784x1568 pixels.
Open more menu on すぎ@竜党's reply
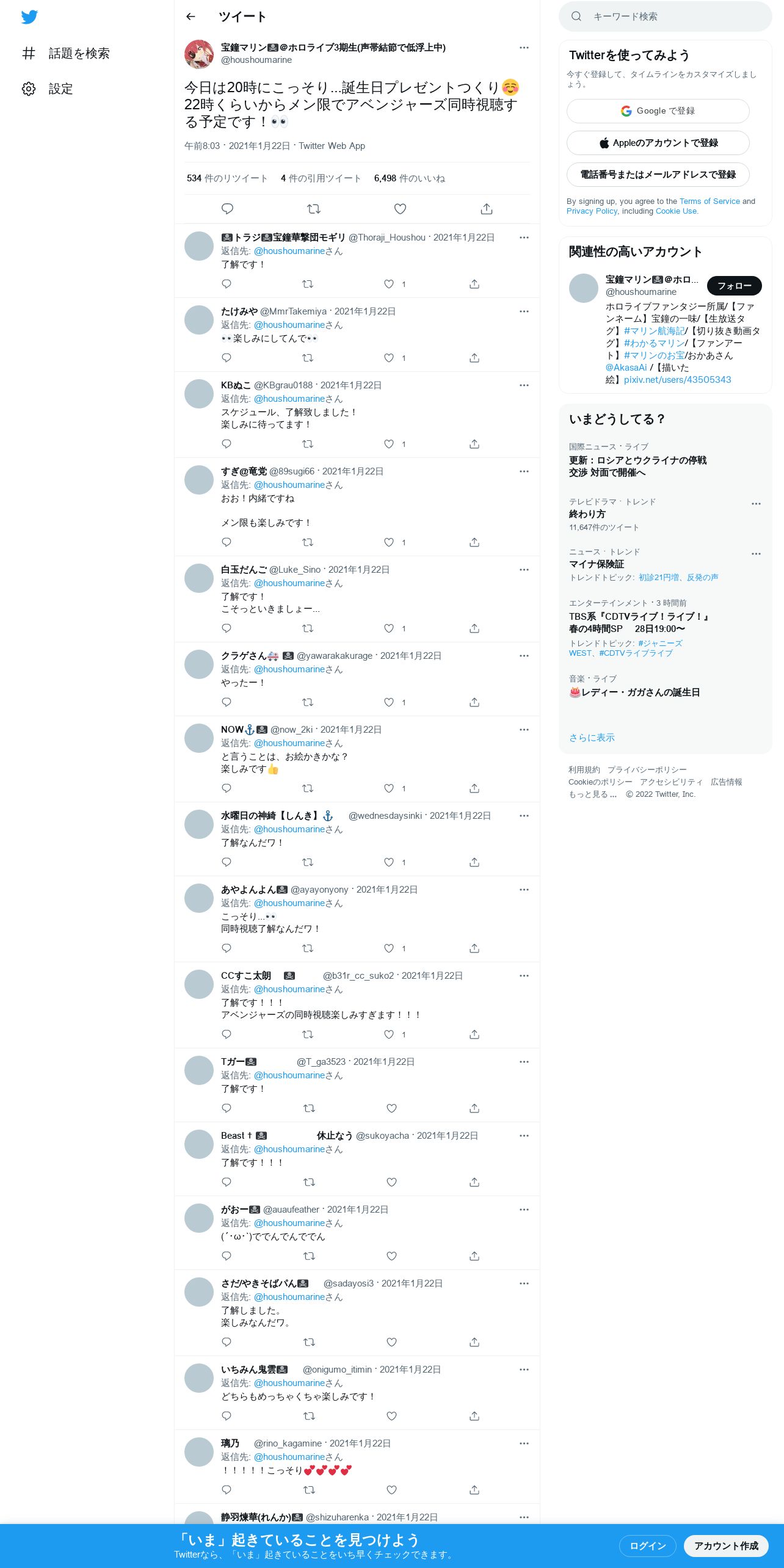pos(524,471)
